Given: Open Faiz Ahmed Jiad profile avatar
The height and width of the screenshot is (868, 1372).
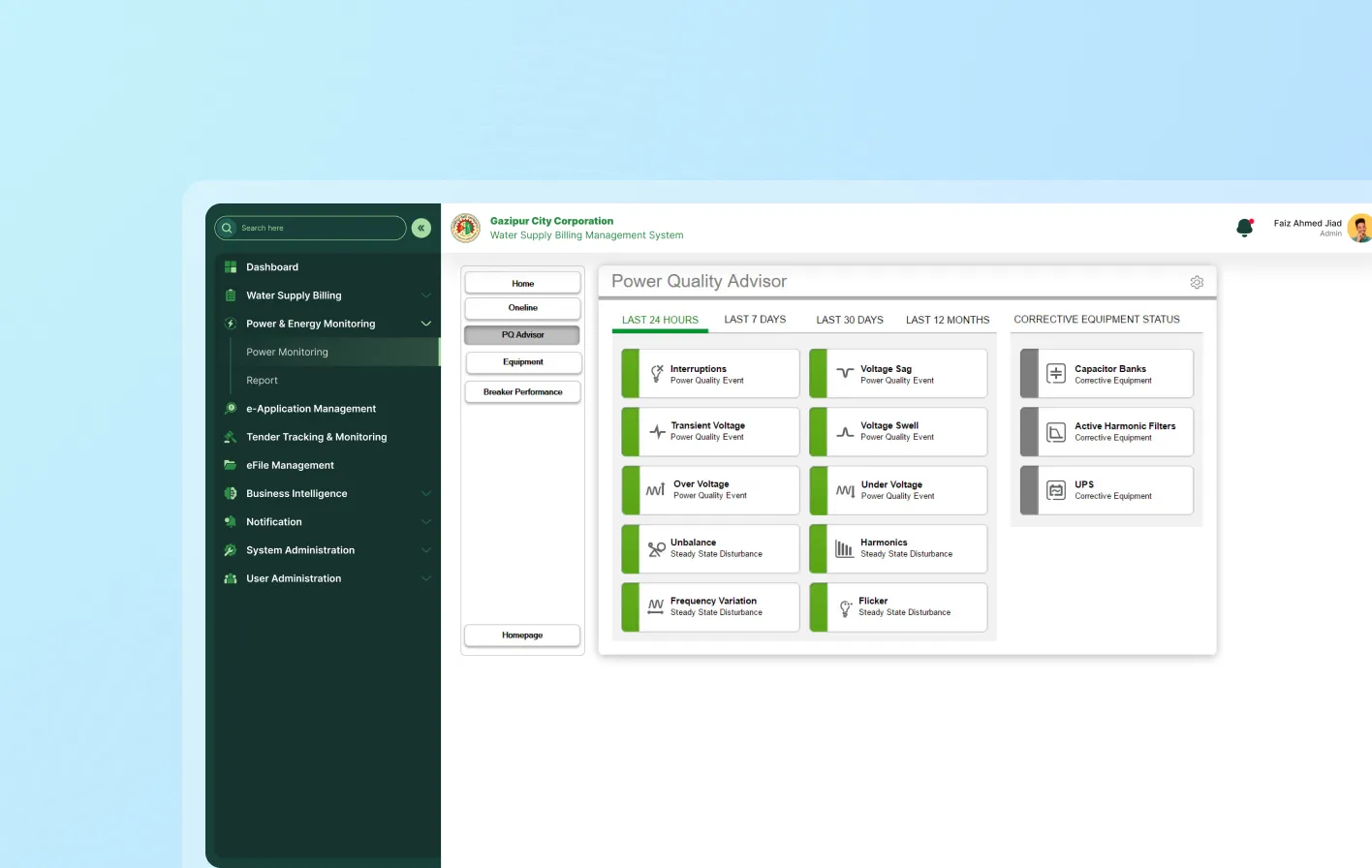Looking at the screenshot, I should pyautogui.click(x=1359, y=228).
